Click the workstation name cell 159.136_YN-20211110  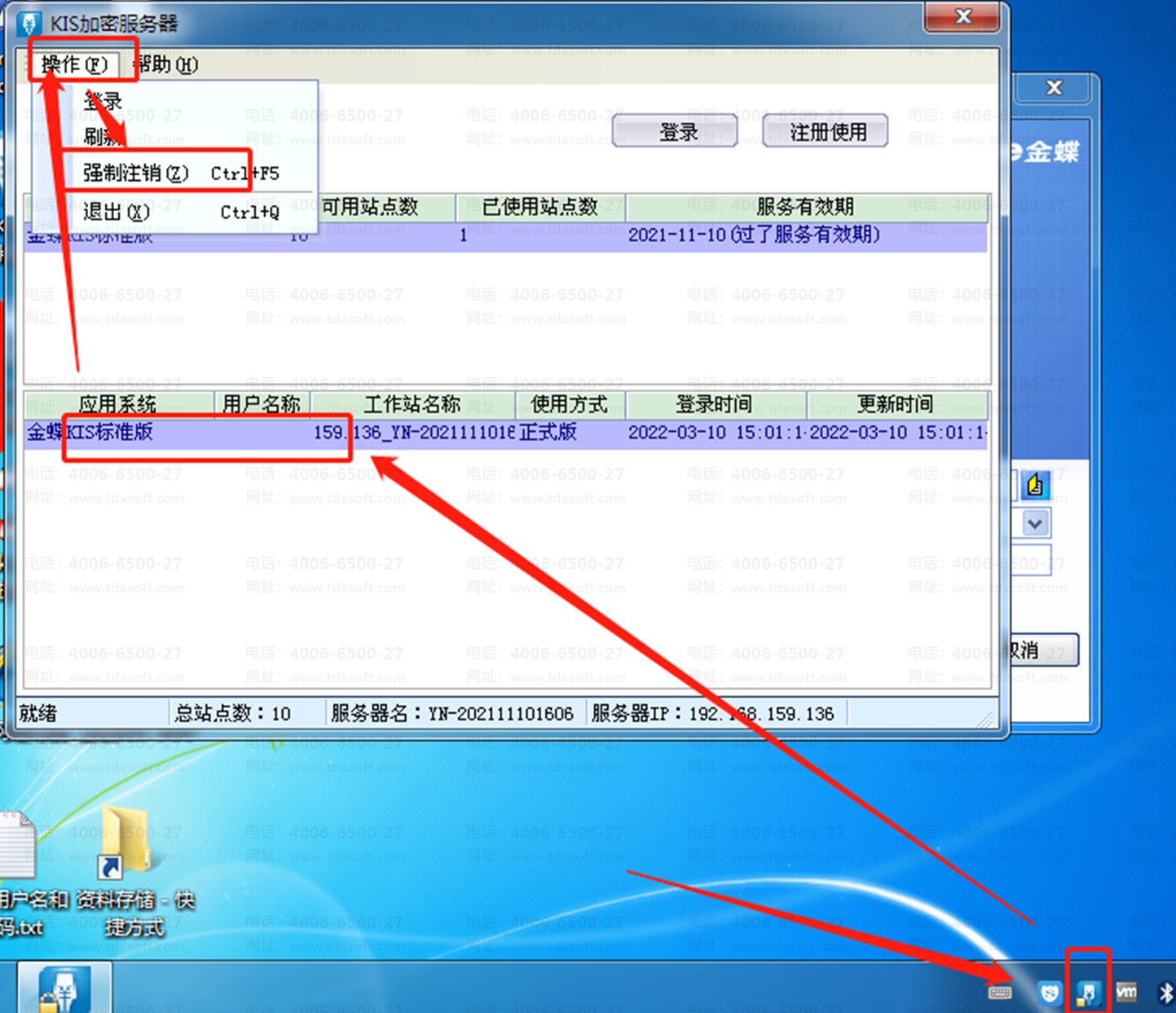point(414,432)
